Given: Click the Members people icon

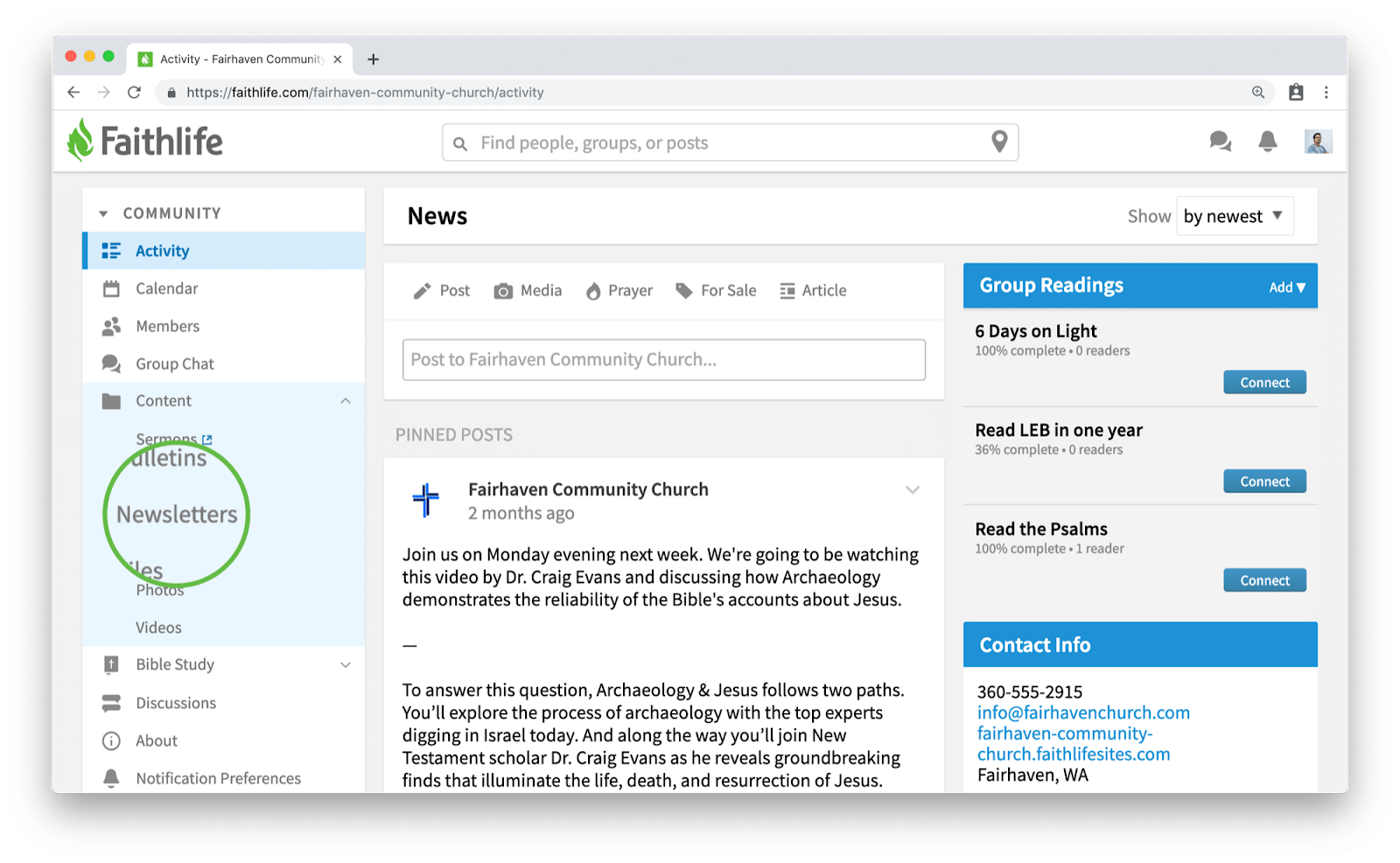Looking at the screenshot, I should tap(111, 326).
